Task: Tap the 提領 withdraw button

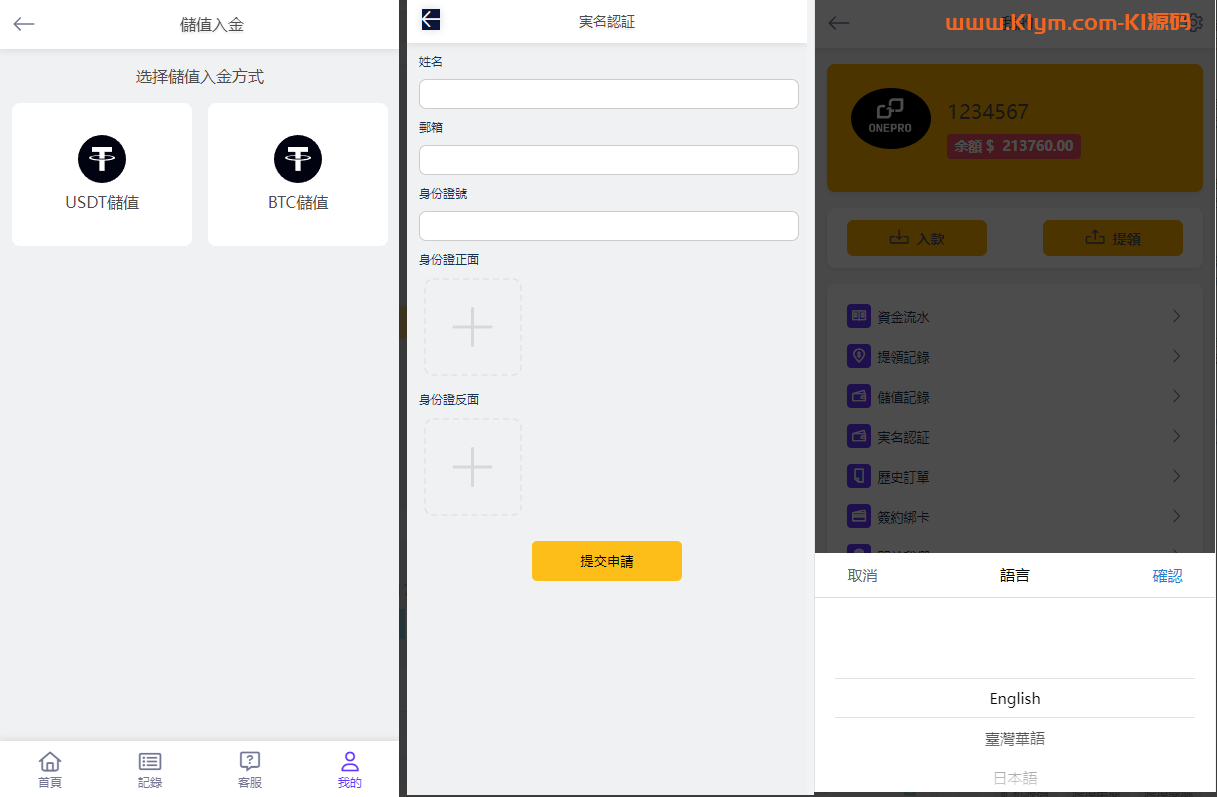Action: pos(1113,238)
